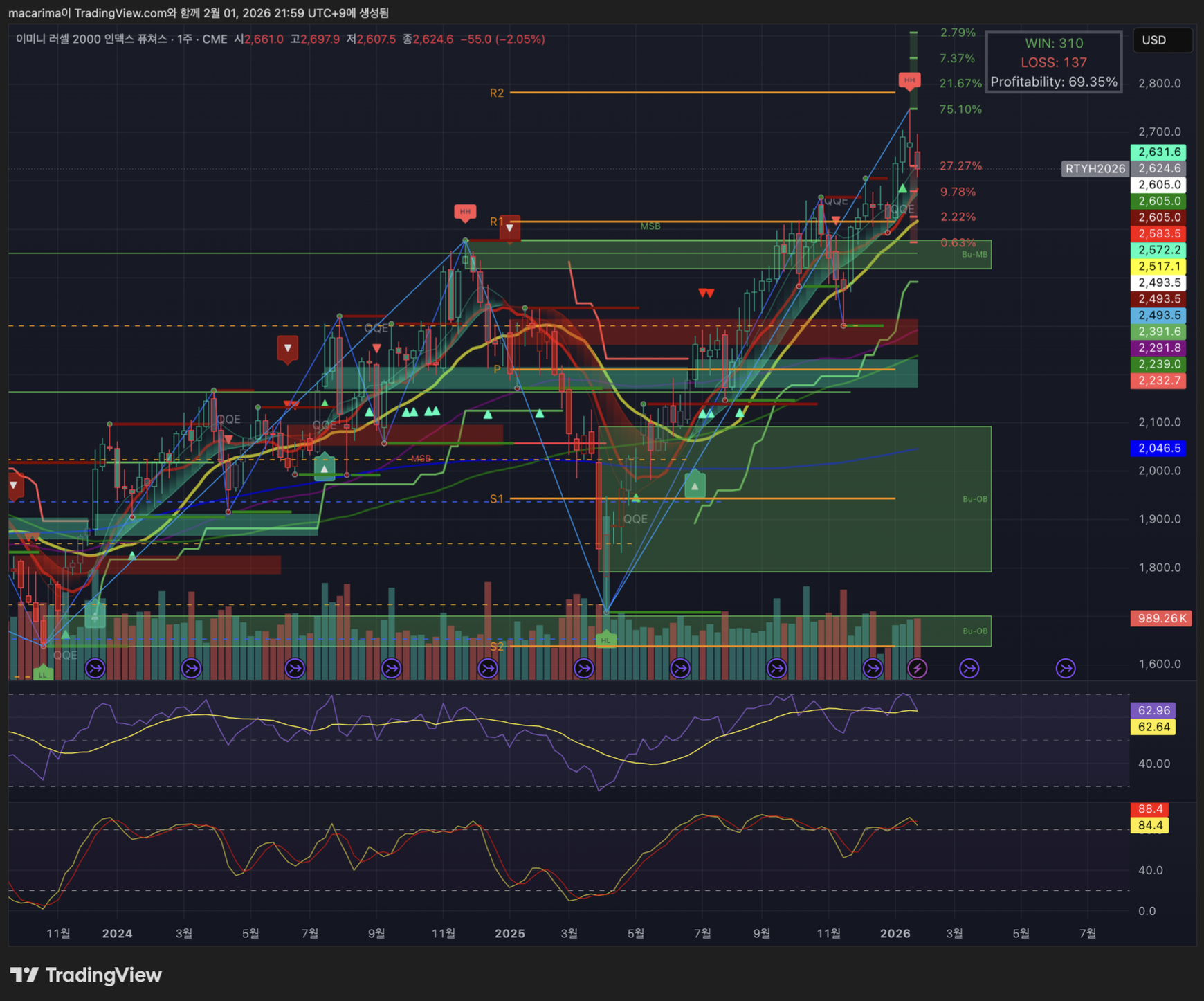Click the lightning bolt event icon
Image resolution: width=1204 pixels, height=1001 pixels.
pos(918,668)
